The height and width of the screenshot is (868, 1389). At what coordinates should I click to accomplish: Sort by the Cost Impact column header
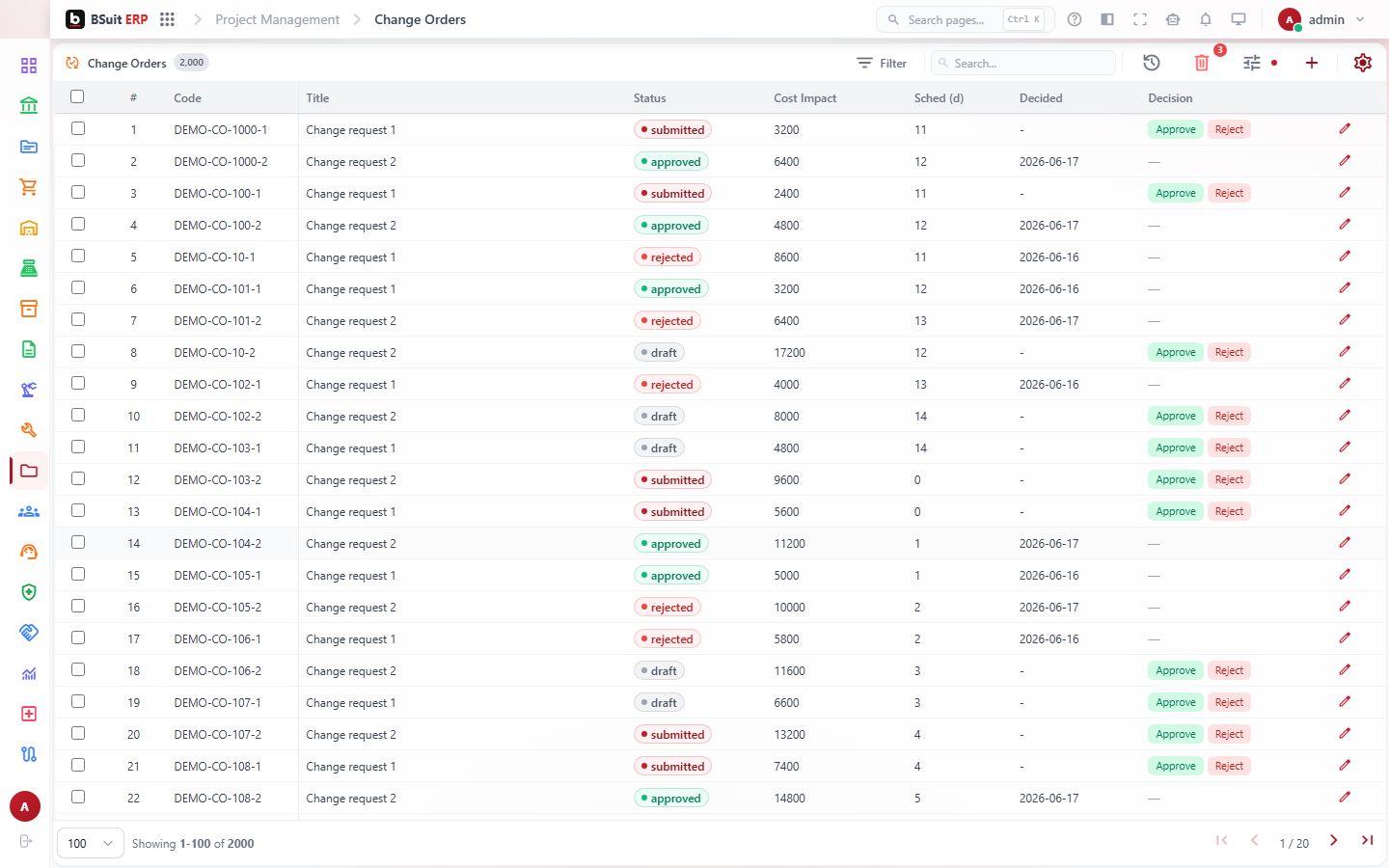pyautogui.click(x=804, y=97)
